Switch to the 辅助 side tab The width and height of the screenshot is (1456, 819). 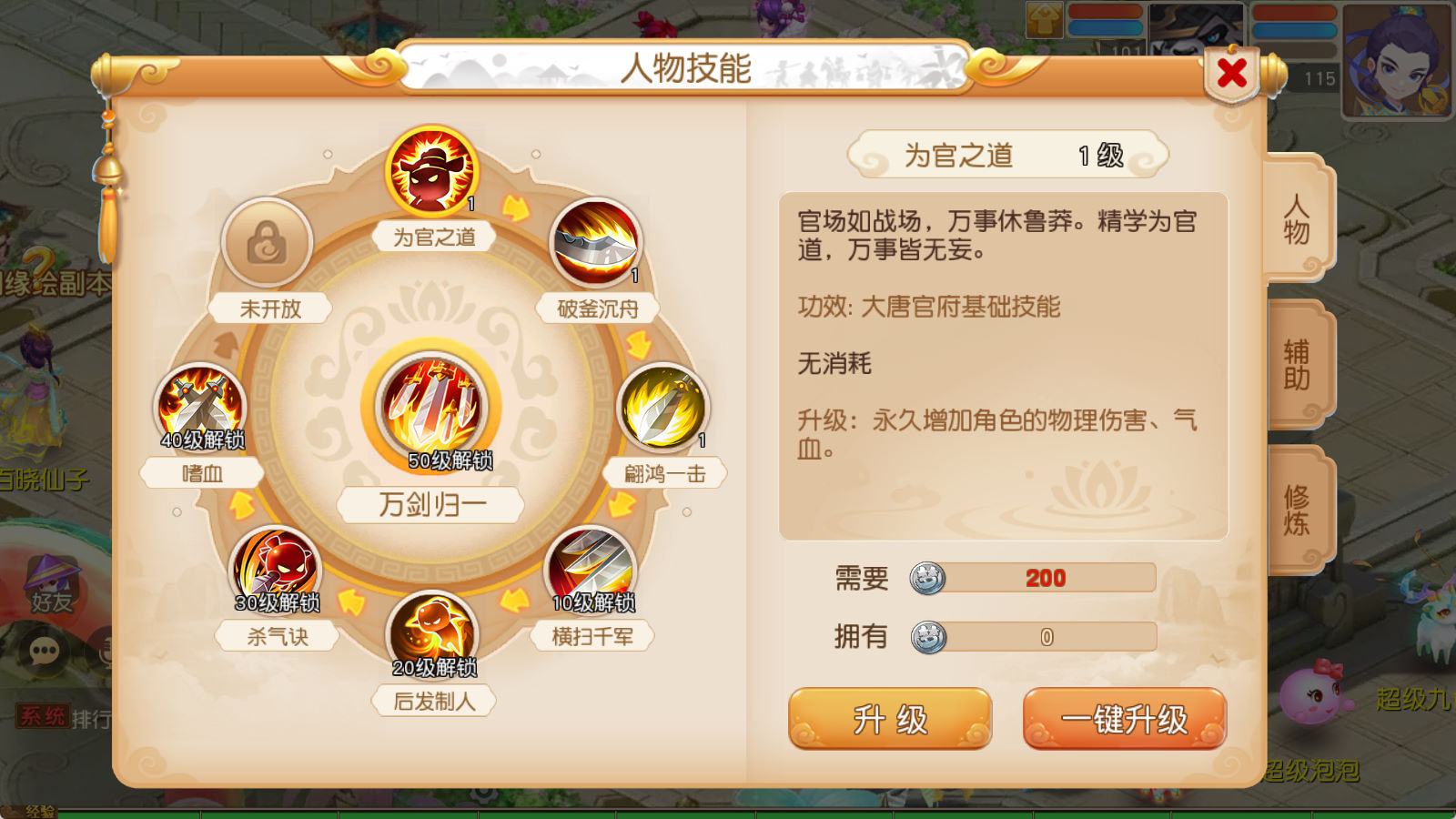tap(1298, 365)
